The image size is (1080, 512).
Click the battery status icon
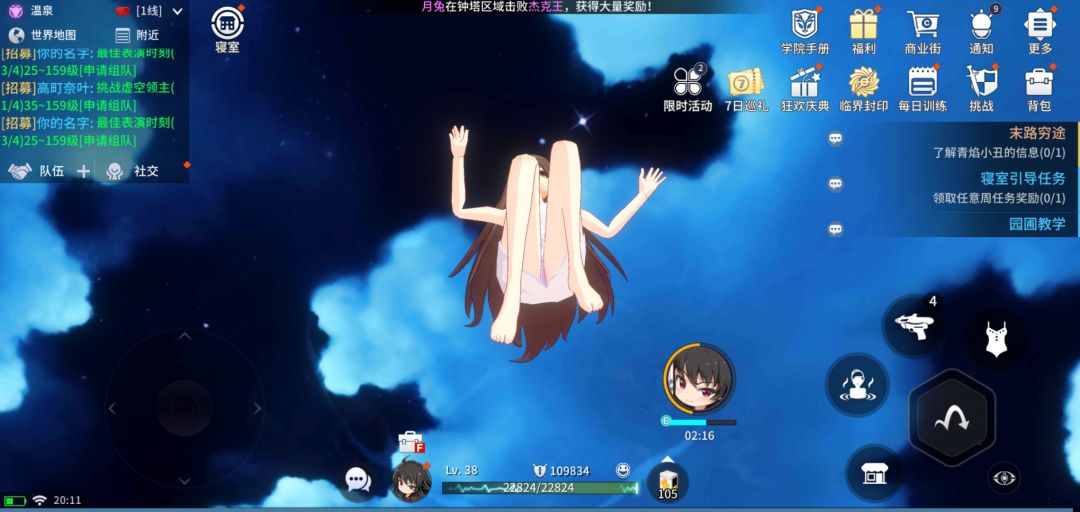tap(14, 500)
